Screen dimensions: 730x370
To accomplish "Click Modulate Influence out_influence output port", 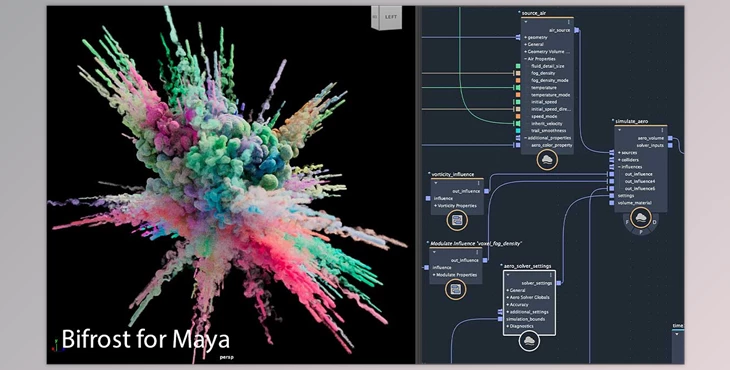I will coord(485,261).
